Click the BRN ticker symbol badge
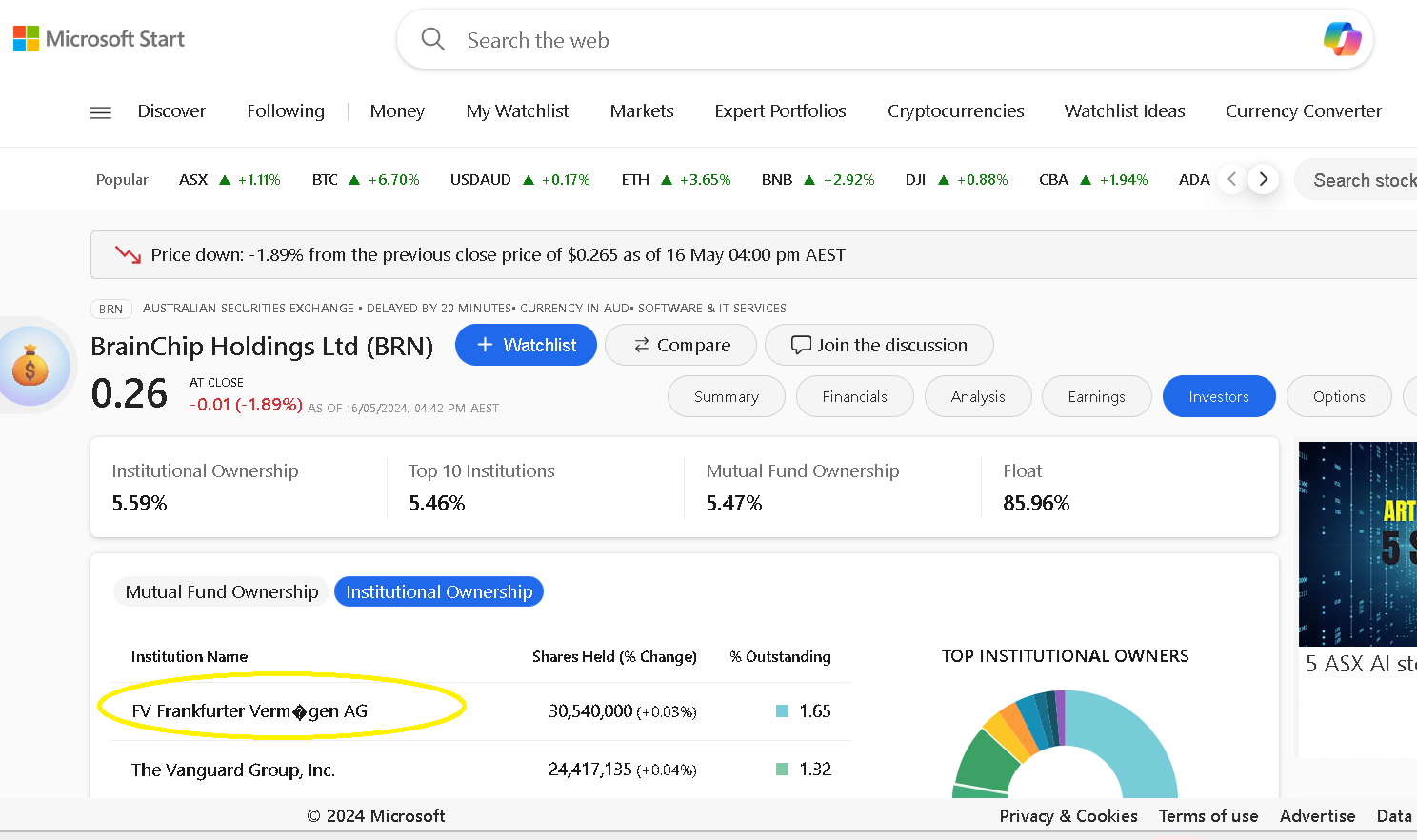Image resolution: width=1417 pixels, height=840 pixels. [110, 309]
